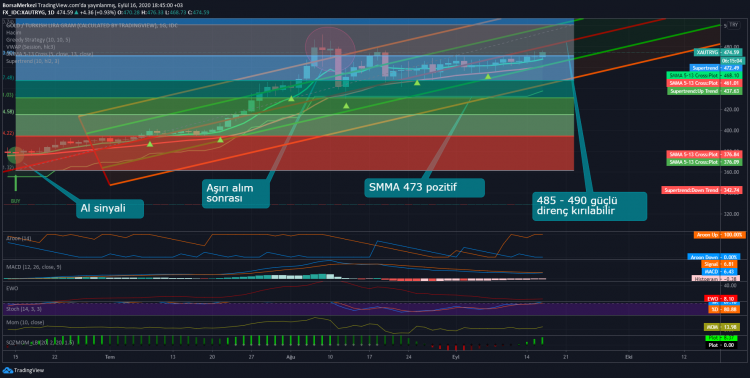Click the green circle marker at chart start
This screenshot has width=750, height=378.
tap(16, 155)
